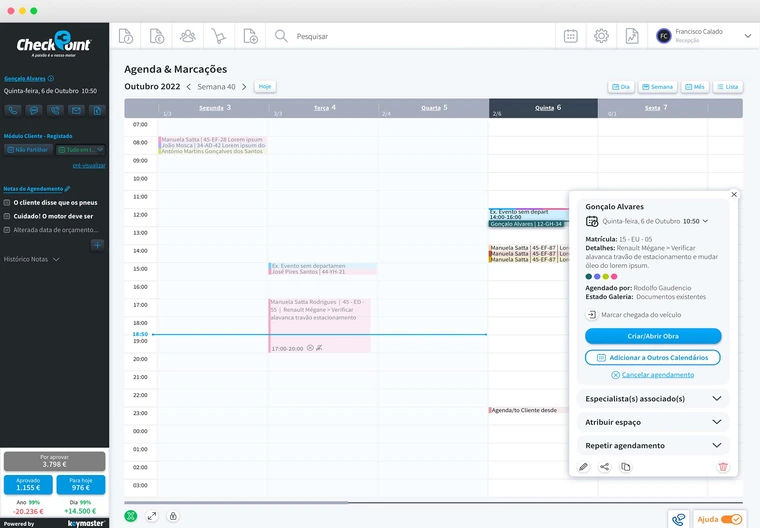Check 'Cuidado! O motor deve ser' note

click(x=8, y=215)
